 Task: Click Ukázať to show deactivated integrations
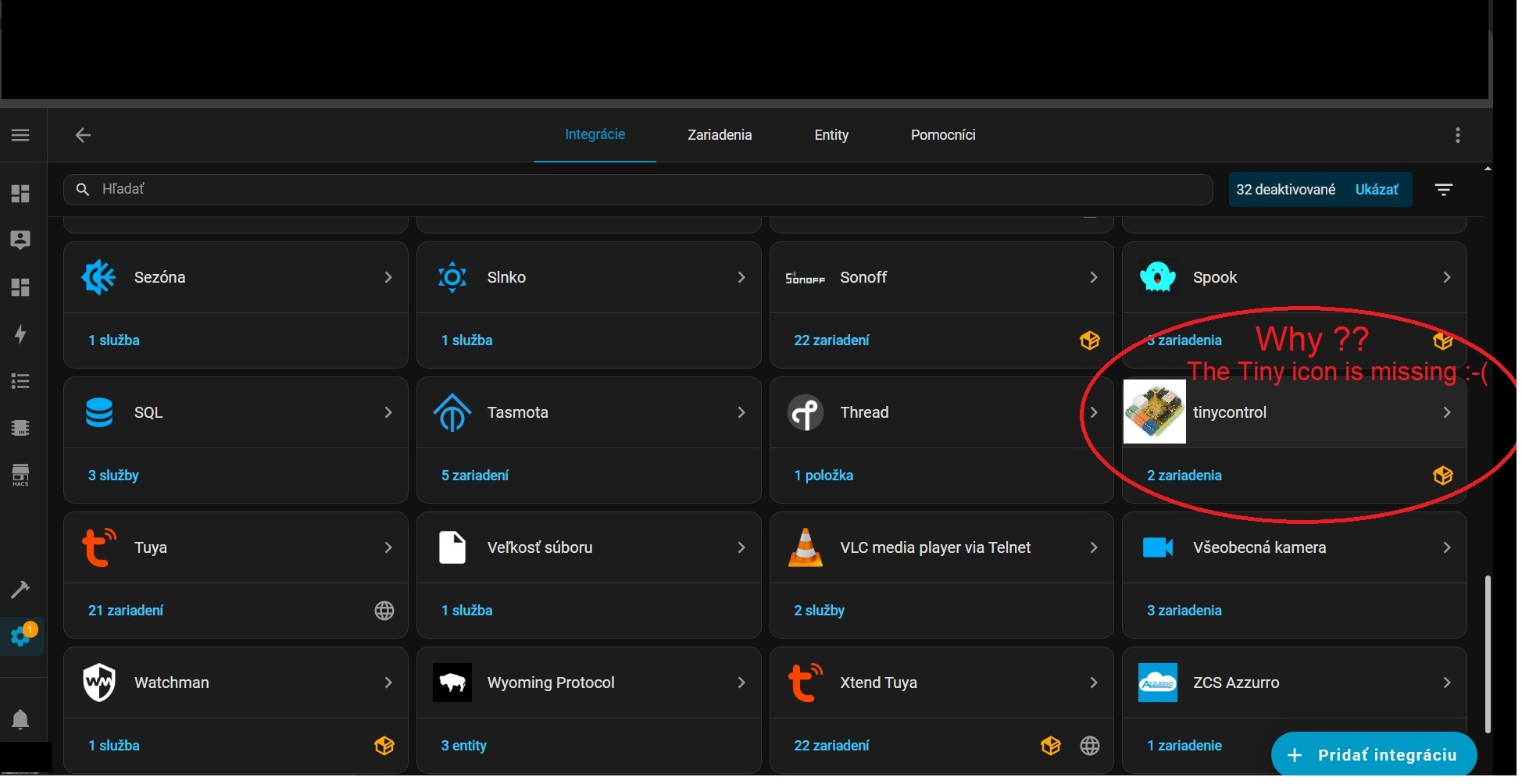[x=1376, y=190]
